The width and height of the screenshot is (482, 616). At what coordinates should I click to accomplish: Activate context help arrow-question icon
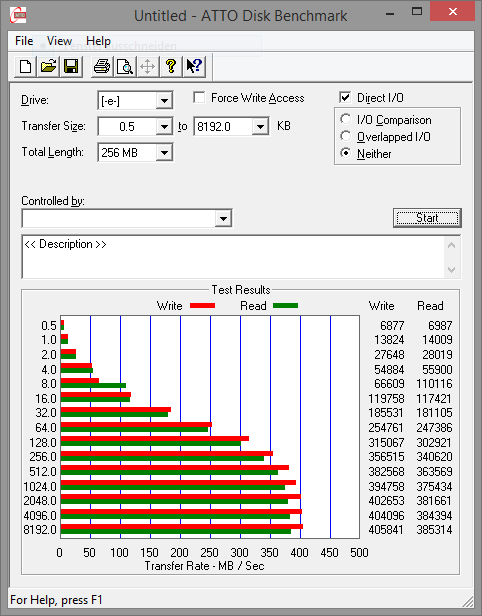pyautogui.click(x=194, y=66)
